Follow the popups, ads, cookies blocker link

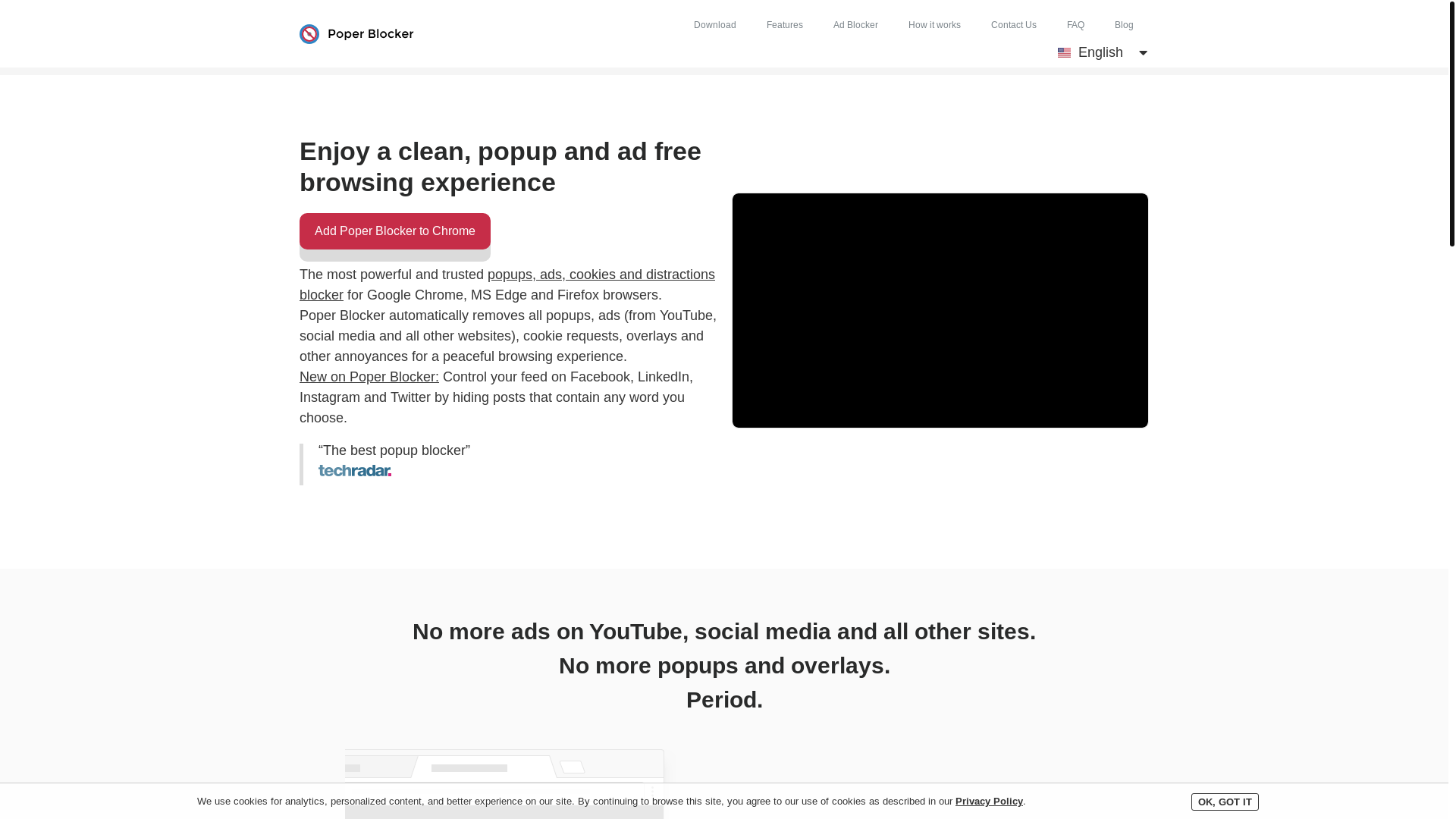pos(507,284)
